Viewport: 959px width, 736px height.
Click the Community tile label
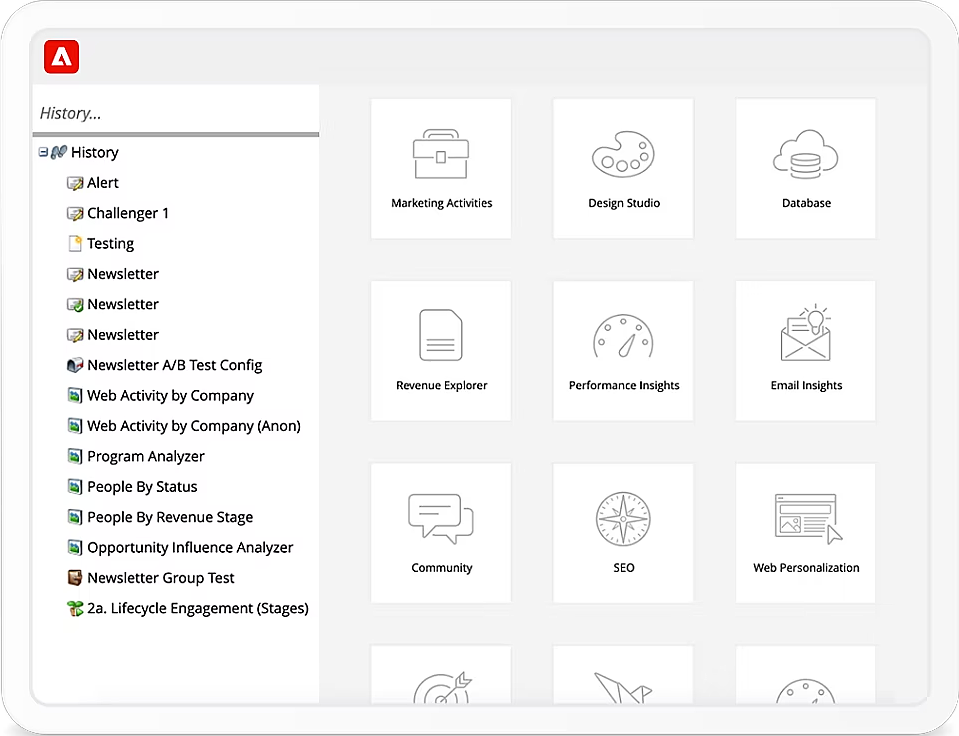(442, 568)
